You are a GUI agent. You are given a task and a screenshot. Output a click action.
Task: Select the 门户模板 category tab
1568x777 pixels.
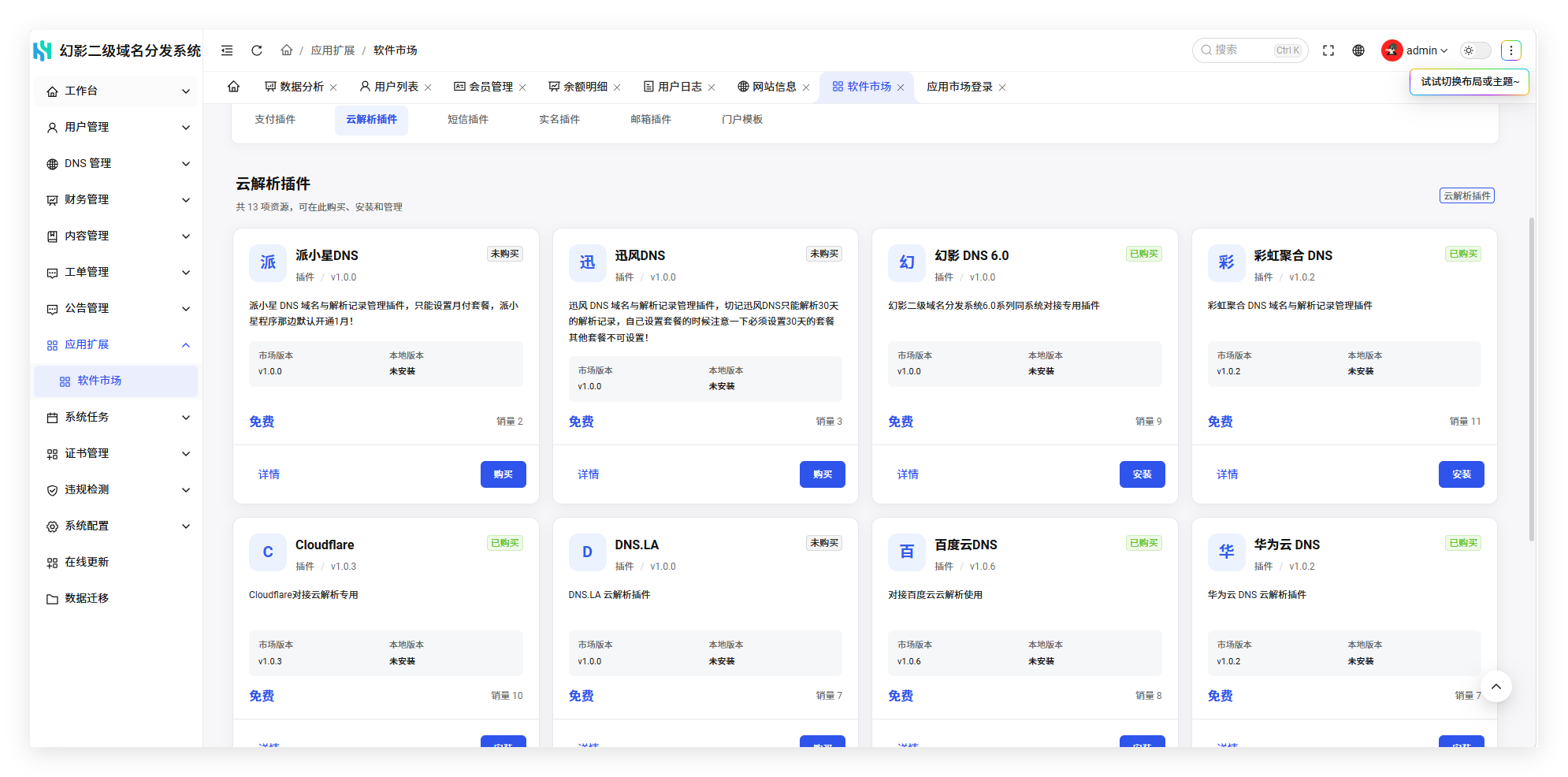pos(742,120)
